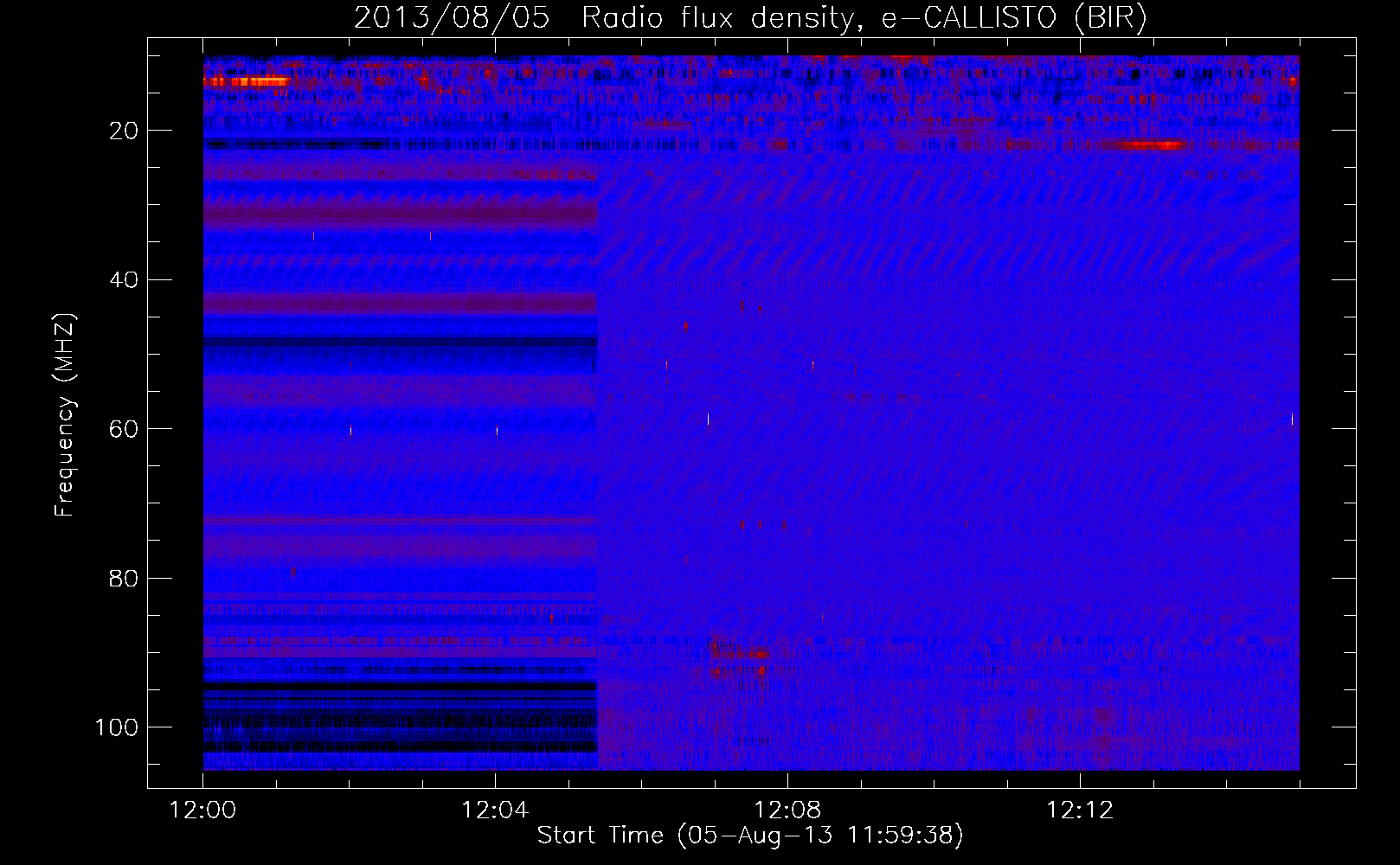Viewport: 1400px width, 865px height.
Task: Click the "60" frequency tick label
Action: click(x=124, y=429)
